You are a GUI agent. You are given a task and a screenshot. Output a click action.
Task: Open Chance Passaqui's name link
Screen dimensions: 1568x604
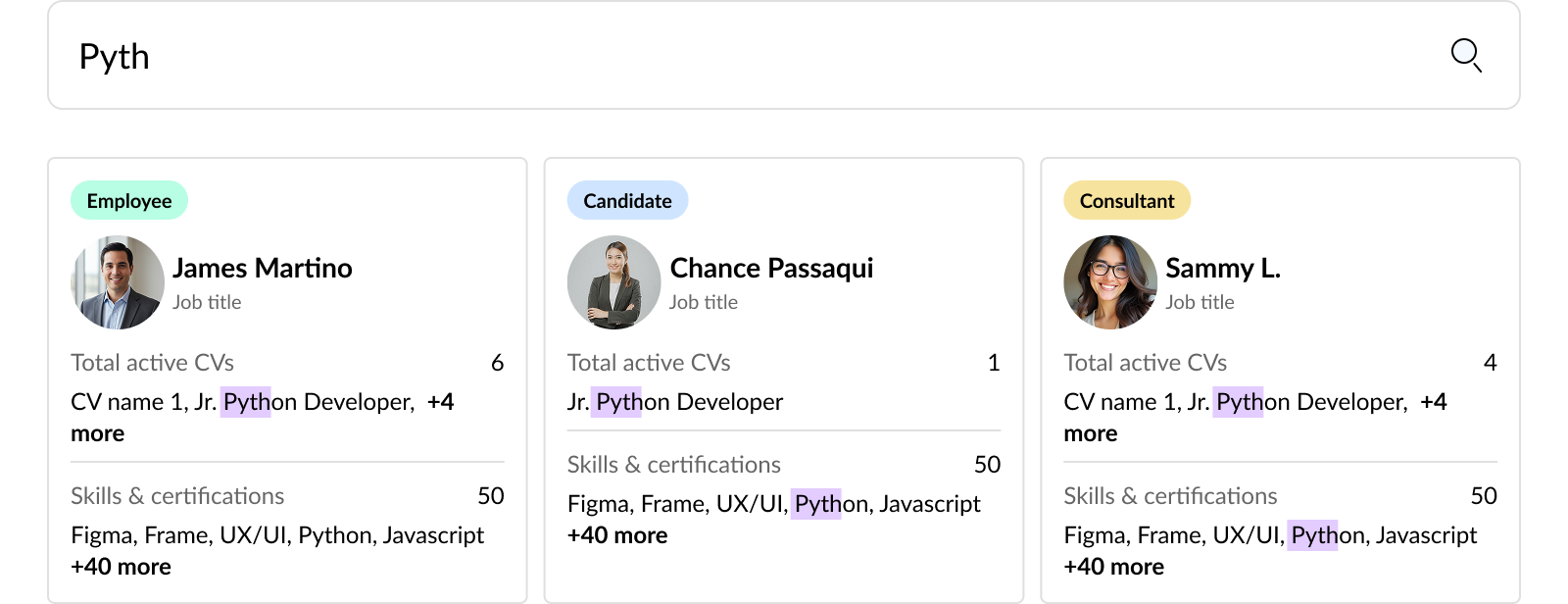tap(771, 268)
